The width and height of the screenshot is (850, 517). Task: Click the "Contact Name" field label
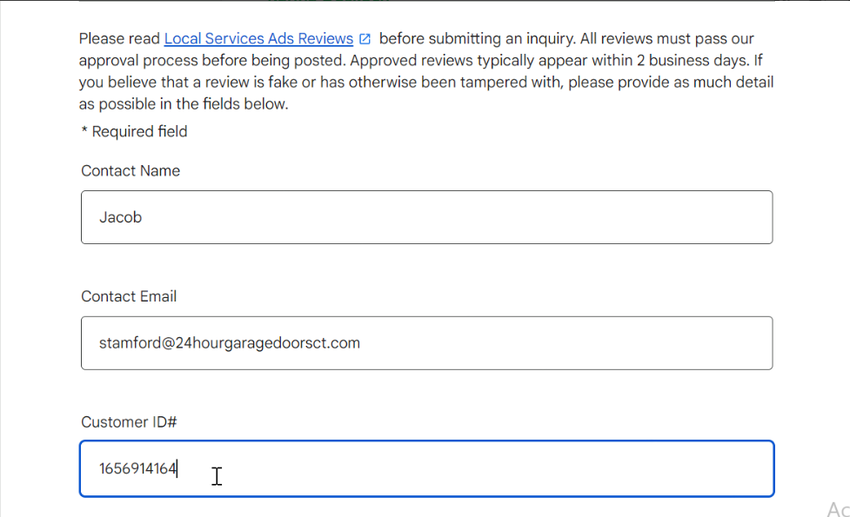130,171
